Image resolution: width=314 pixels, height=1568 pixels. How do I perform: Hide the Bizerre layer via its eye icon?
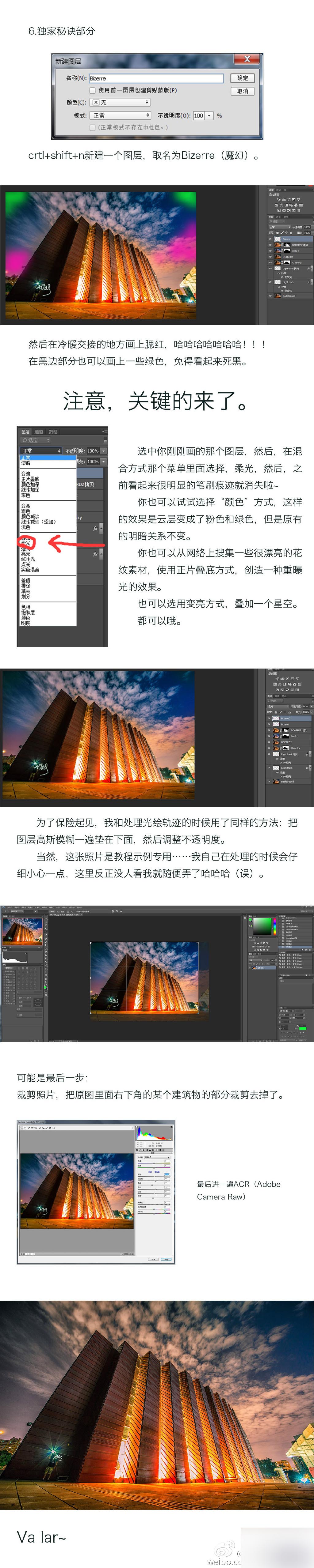[x=271, y=239]
